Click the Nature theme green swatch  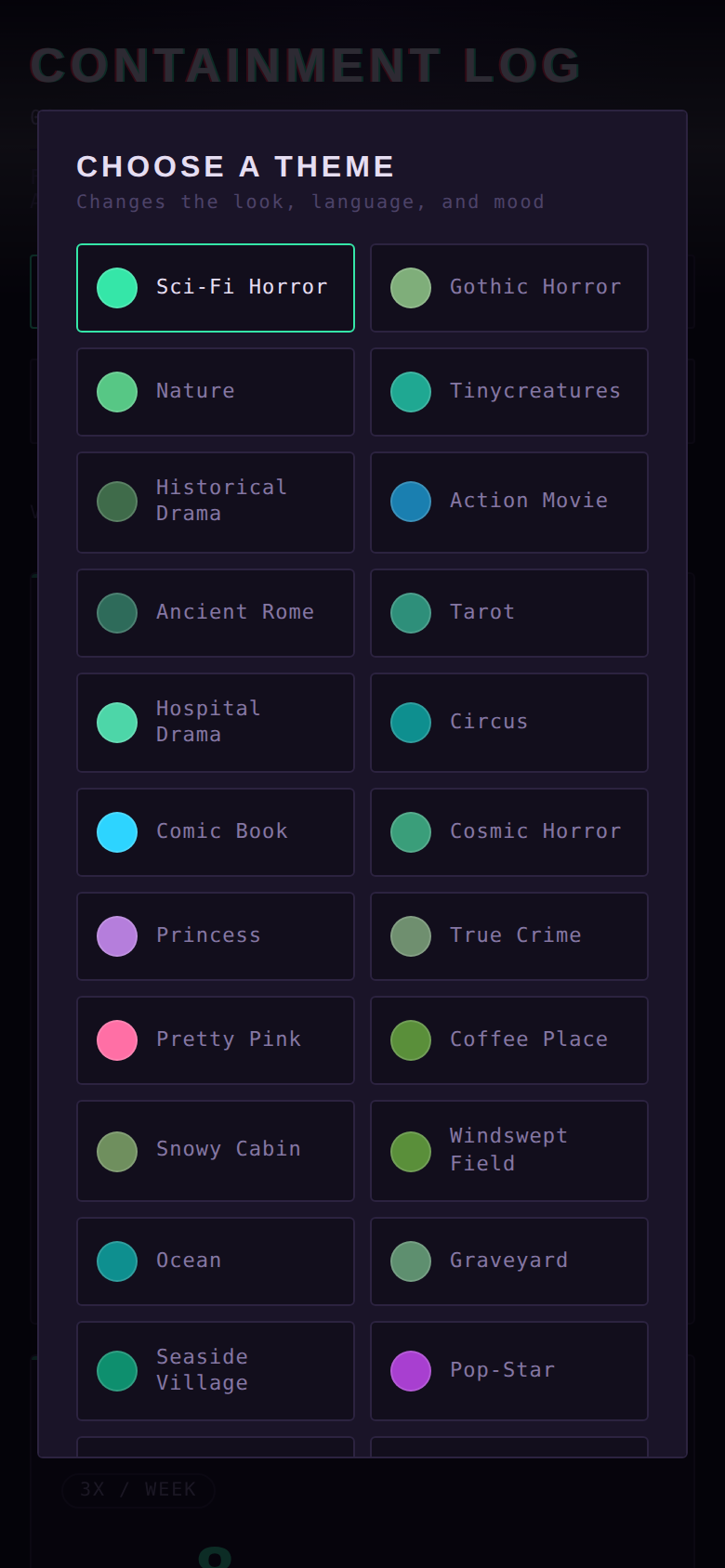click(x=117, y=392)
